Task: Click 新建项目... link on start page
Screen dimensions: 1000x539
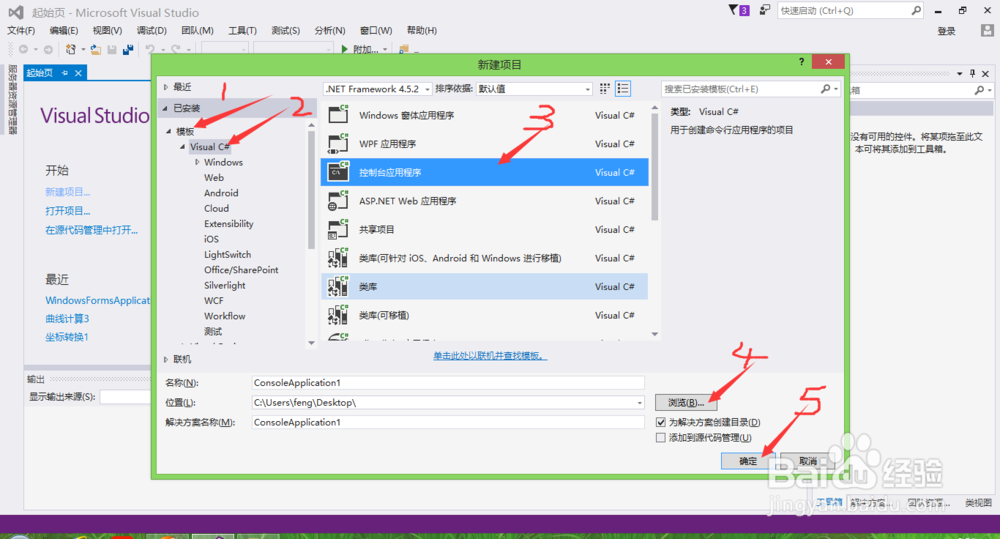Action: pyautogui.click(x=68, y=191)
